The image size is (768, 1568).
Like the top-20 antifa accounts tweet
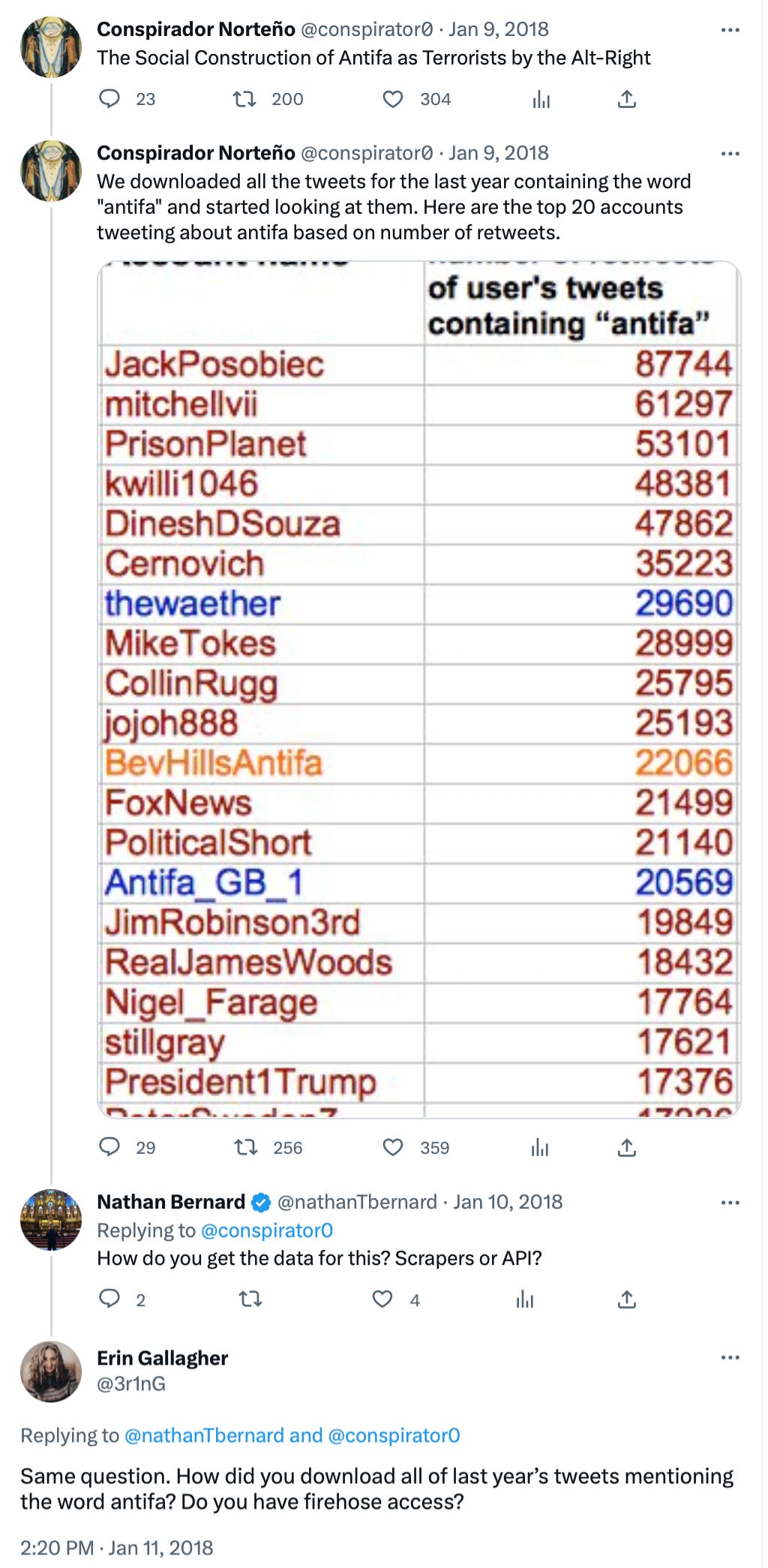pyautogui.click(x=393, y=1147)
